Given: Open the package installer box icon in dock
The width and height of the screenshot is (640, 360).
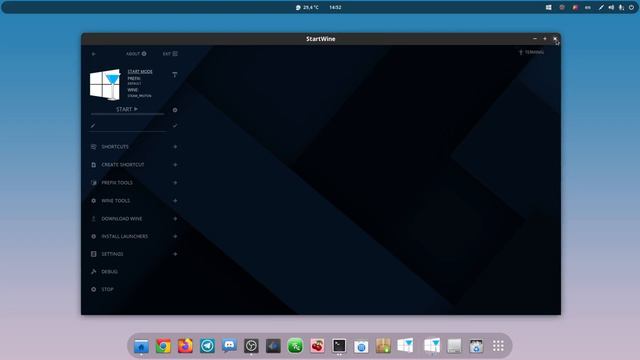Looking at the screenshot, I should coord(383,346).
